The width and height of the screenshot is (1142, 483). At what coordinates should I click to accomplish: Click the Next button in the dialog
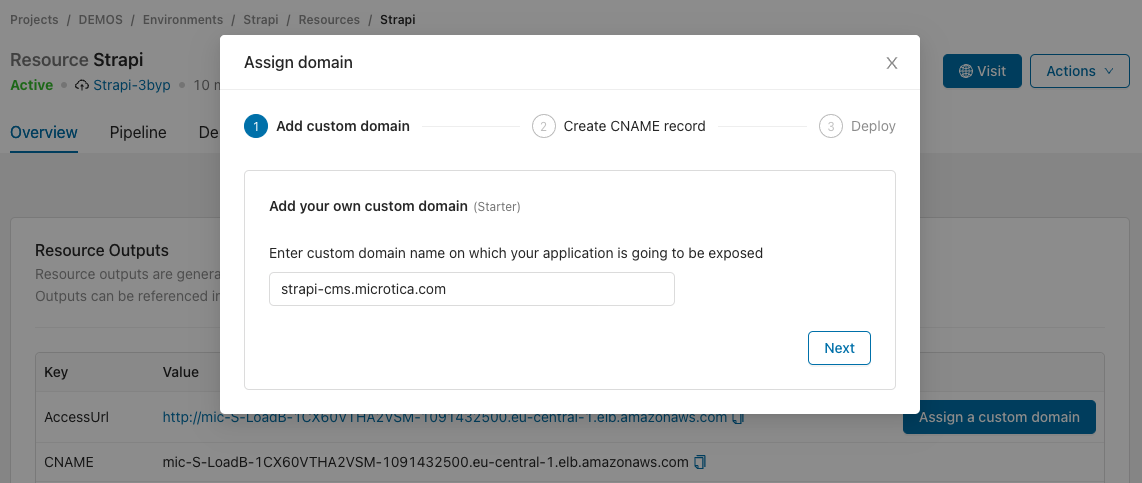coord(839,348)
